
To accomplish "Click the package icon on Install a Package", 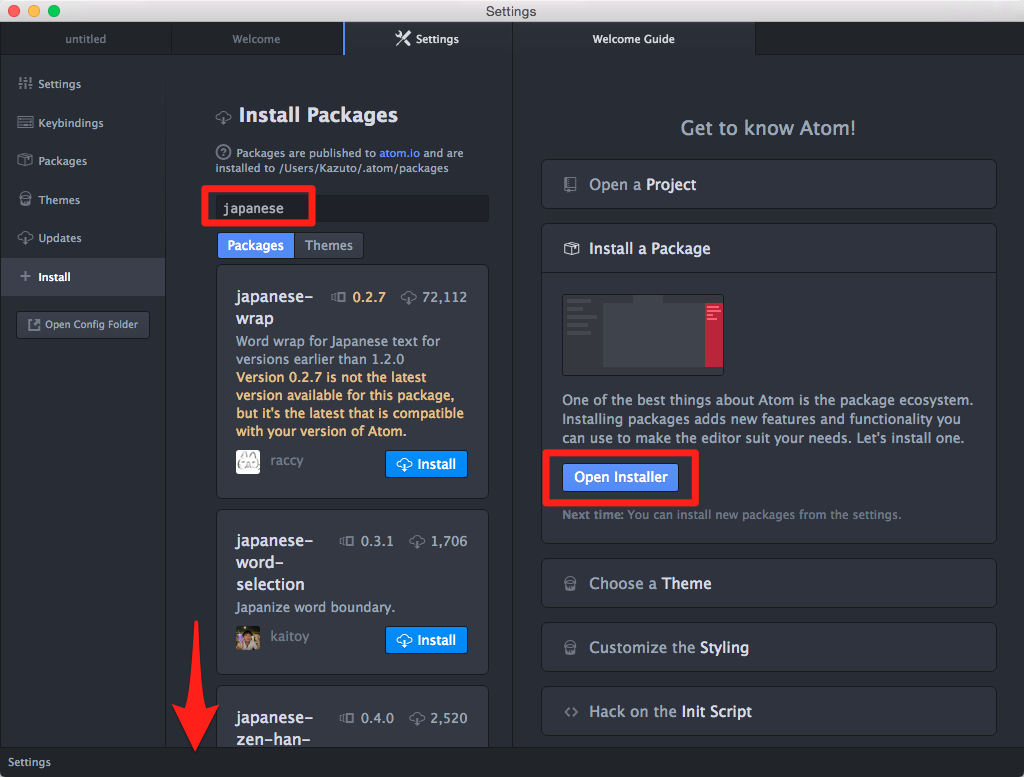I will pyautogui.click(x=571, y=249).
